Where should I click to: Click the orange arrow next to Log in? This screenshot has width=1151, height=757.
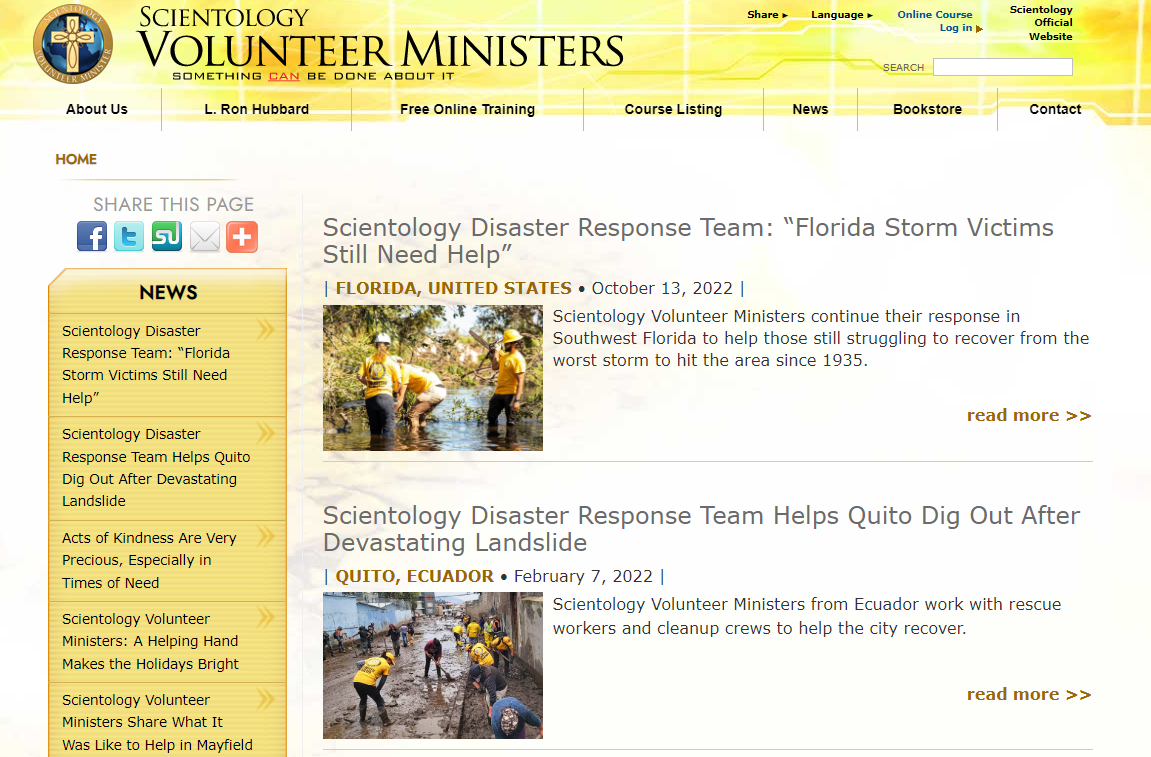979,29
